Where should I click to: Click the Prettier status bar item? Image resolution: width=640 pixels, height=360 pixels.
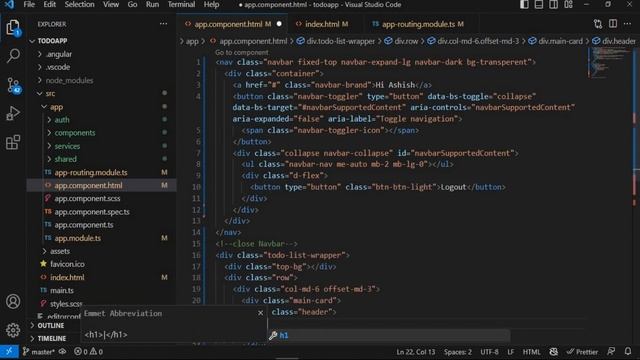click(x=582, y=352)
